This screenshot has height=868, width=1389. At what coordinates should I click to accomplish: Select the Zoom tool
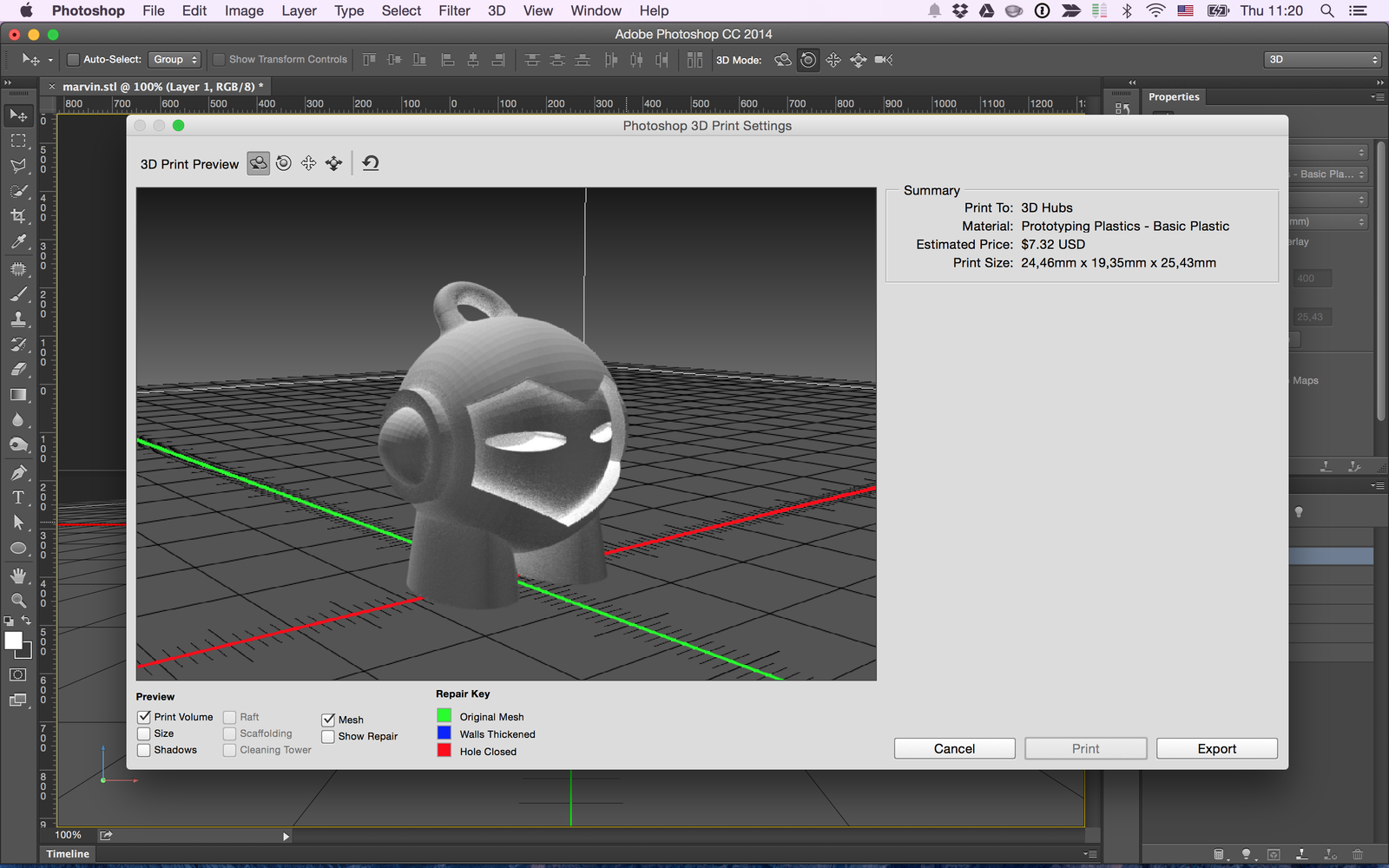[x=17, y=600]
